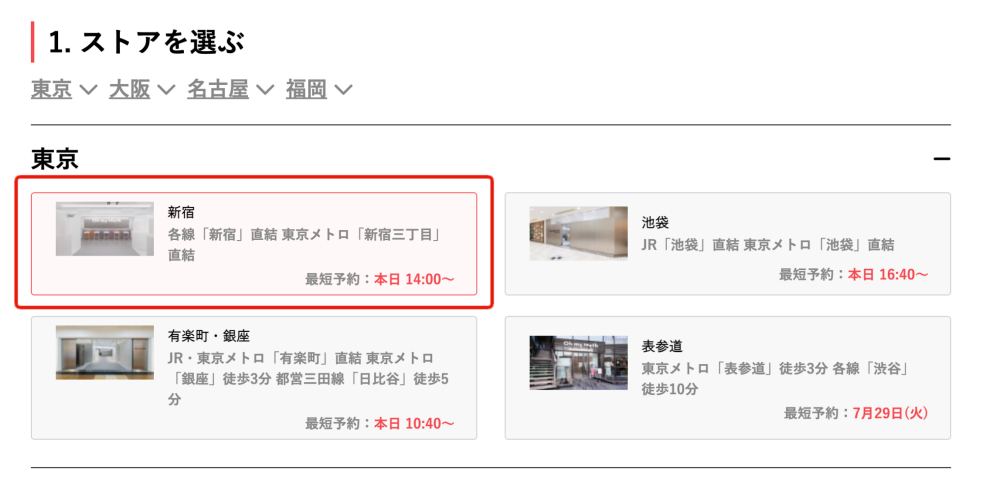Click the chevron next to 東京
The image size is (1000, 480).
87,91
